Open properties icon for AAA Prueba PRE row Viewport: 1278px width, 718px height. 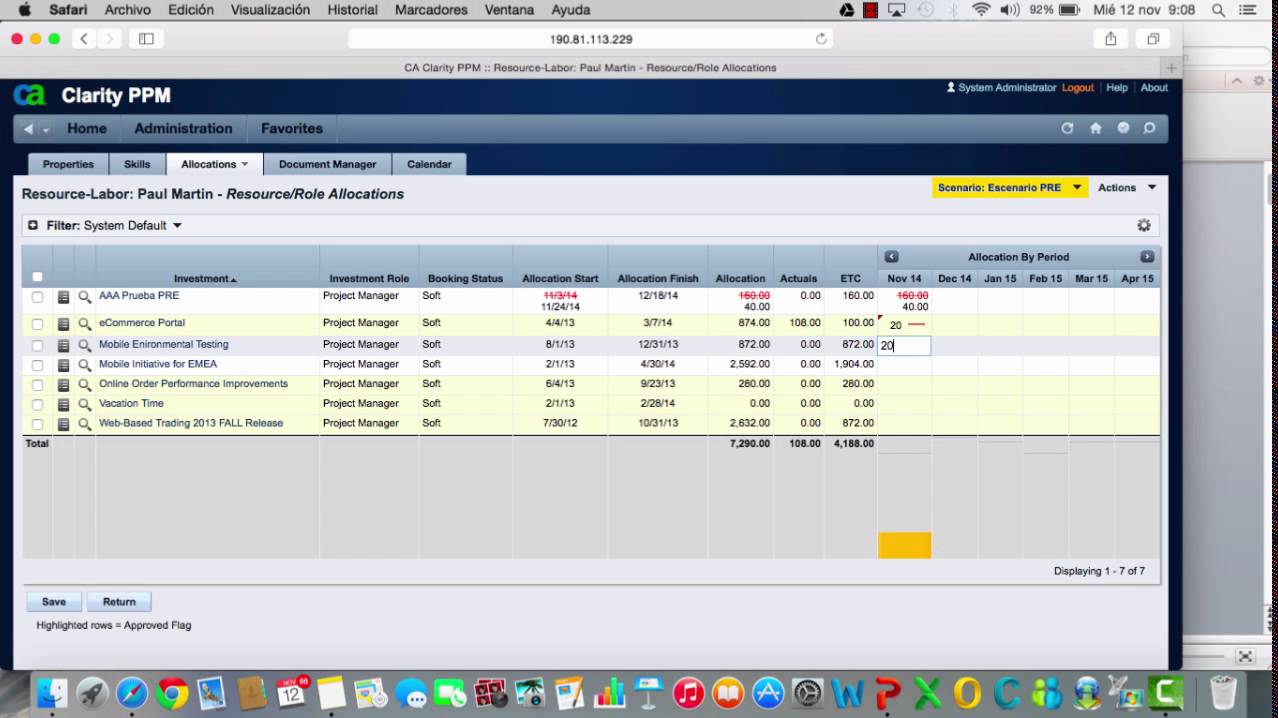pos(63,297)
